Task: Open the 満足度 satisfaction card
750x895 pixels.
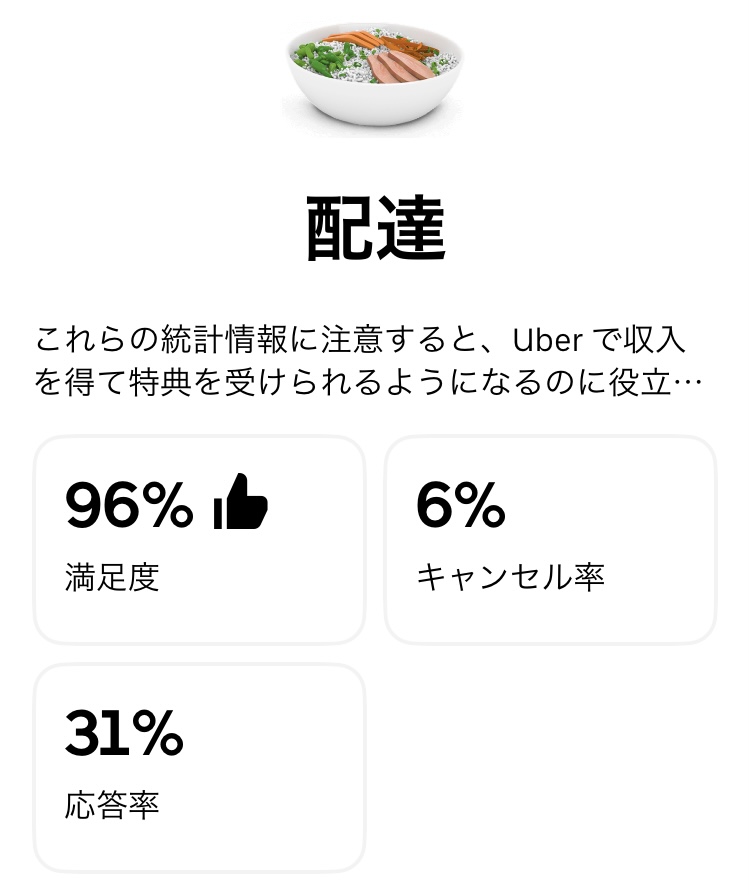Action: 200,539
